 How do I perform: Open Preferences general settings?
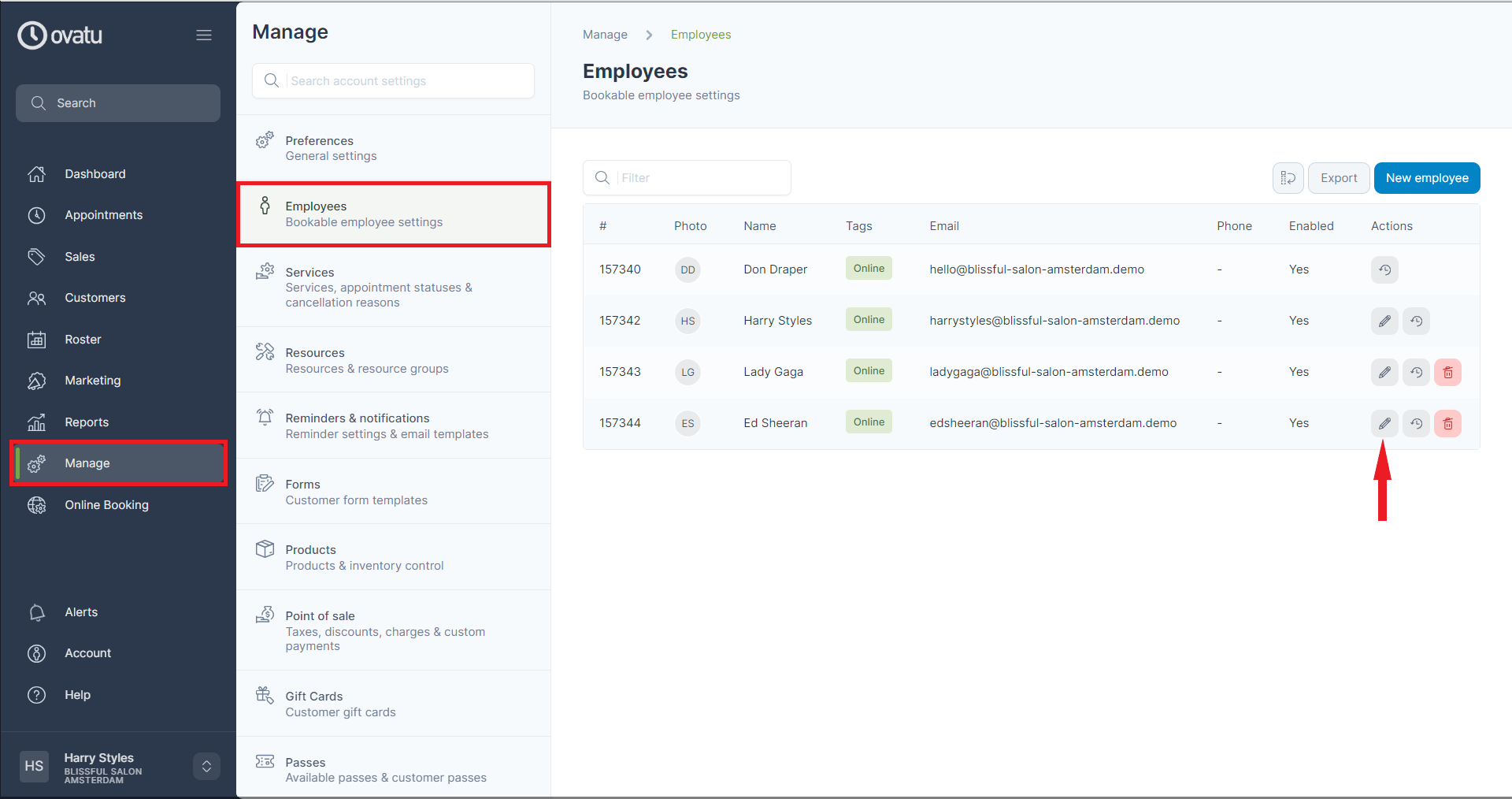(x=394, y=148)
